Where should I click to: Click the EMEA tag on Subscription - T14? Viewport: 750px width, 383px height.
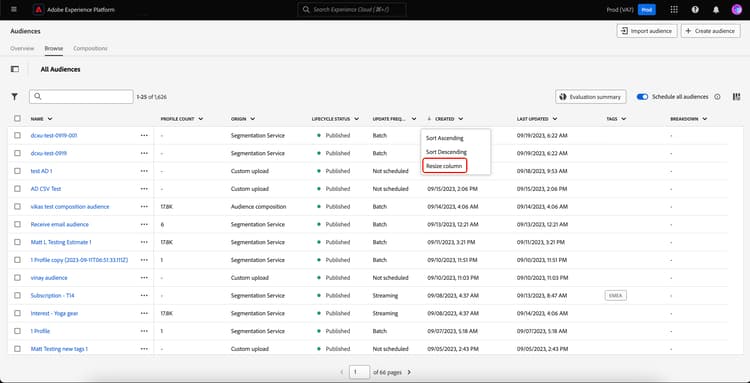click(x=616, y=295)
